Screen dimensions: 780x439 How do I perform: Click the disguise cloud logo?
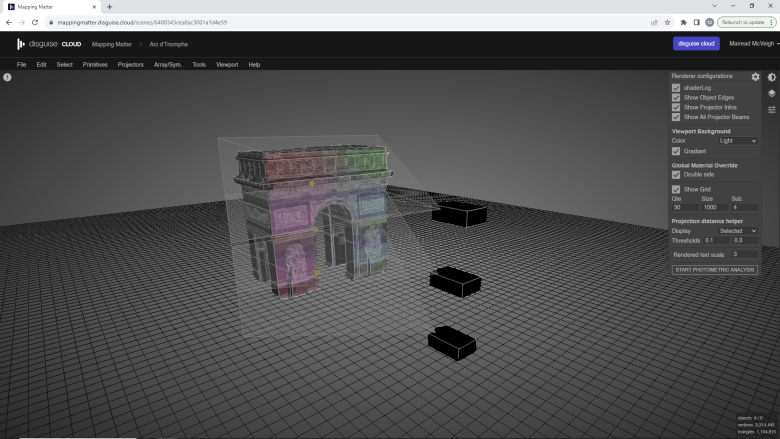(49, 44)
